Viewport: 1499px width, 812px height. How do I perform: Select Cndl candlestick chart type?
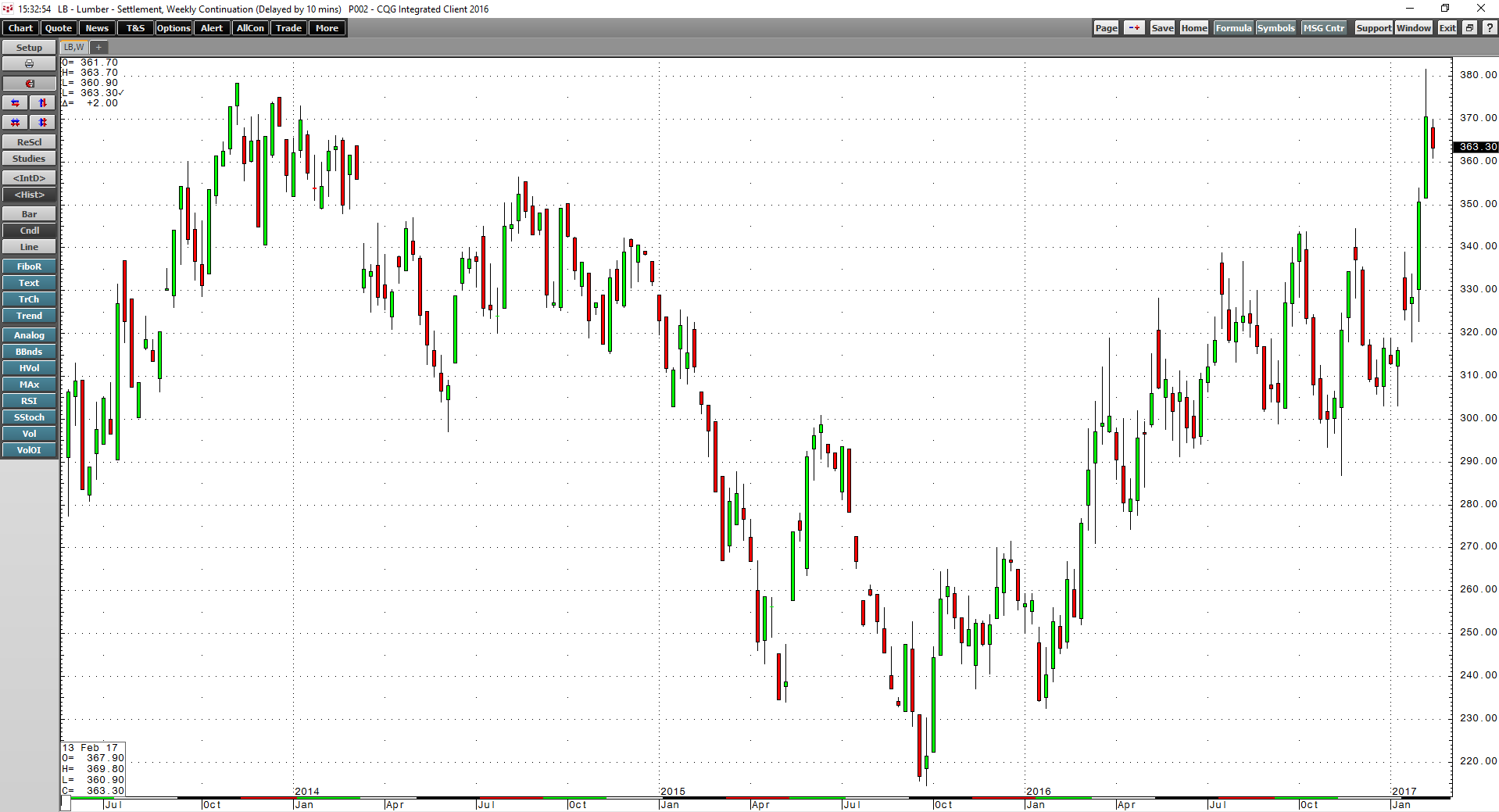(29, 231)
